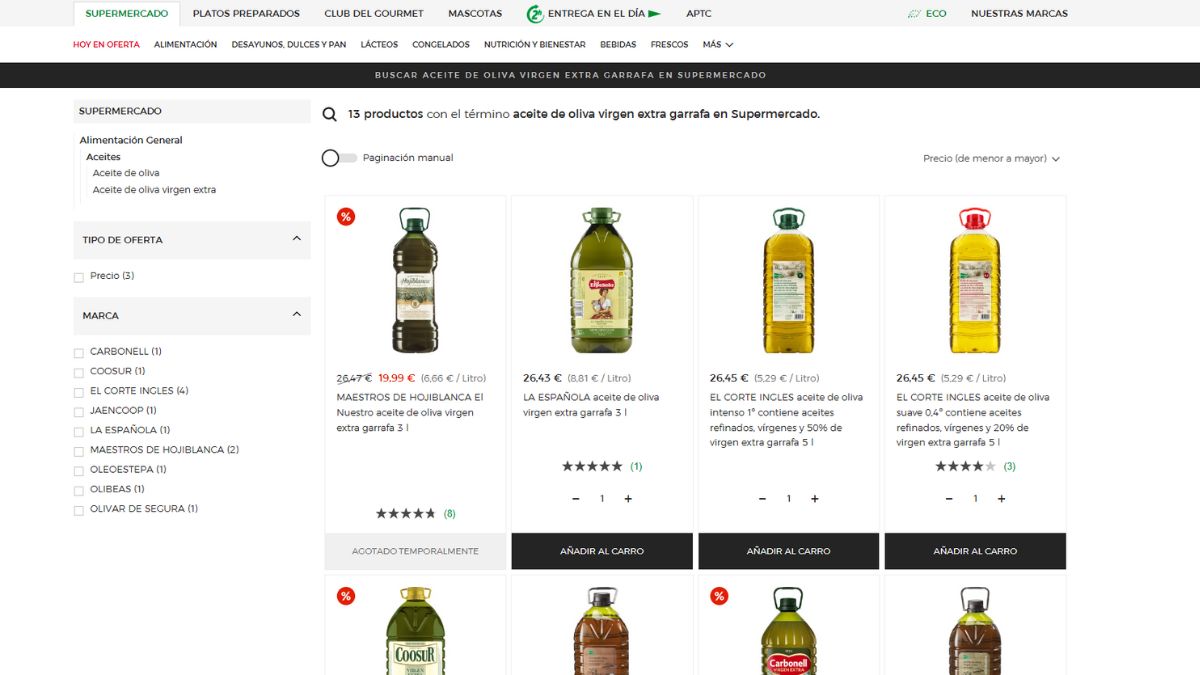Click the Entrega en el día clock icon
Image resolution: width=1200 pixels, height=675 pixels.
(x=535, y=14)
